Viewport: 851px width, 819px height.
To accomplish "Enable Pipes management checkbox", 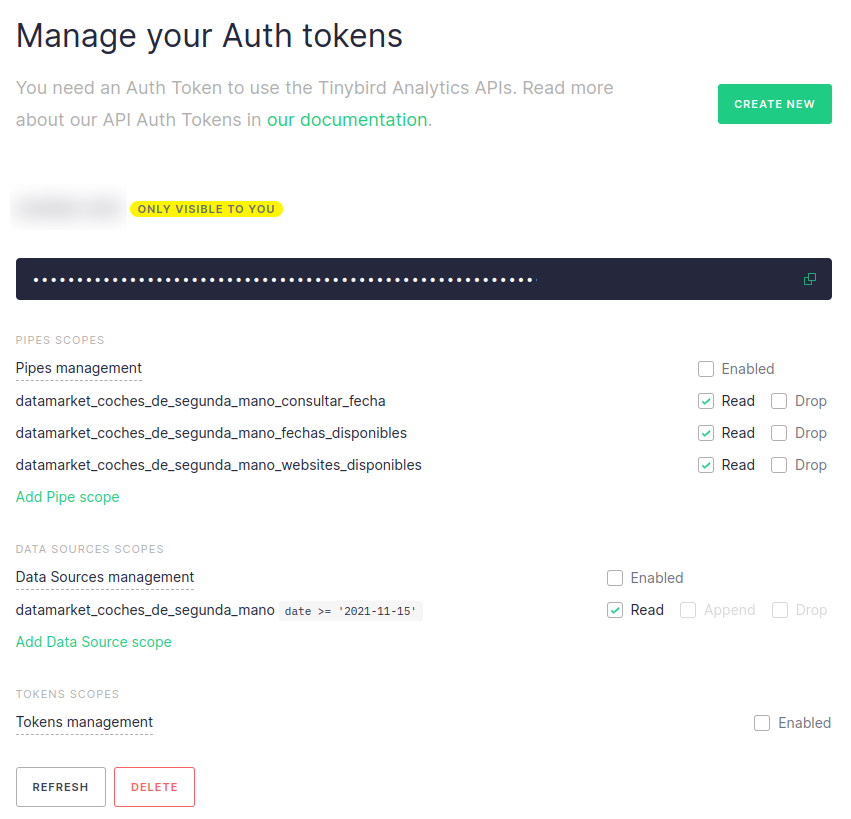I will (706, 369).
